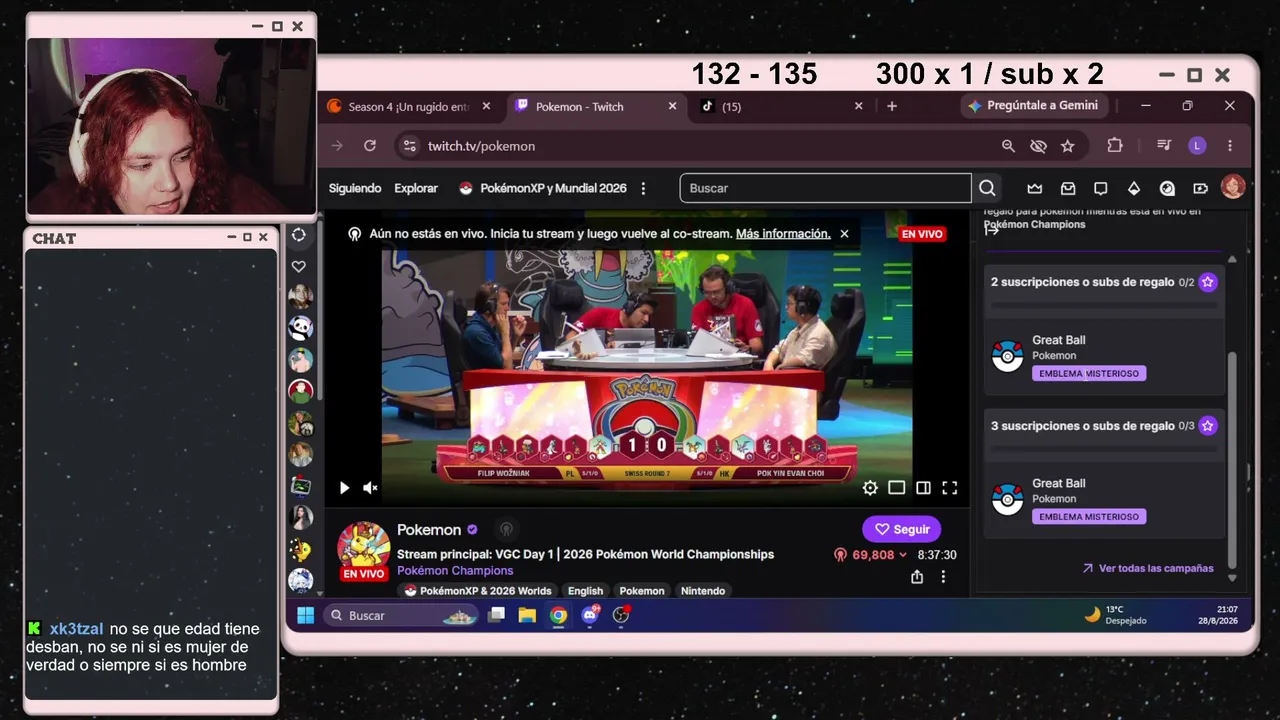
Task: Click the star badge on '3 suscripciones' goal
Action: click(x=1208, y=426)
